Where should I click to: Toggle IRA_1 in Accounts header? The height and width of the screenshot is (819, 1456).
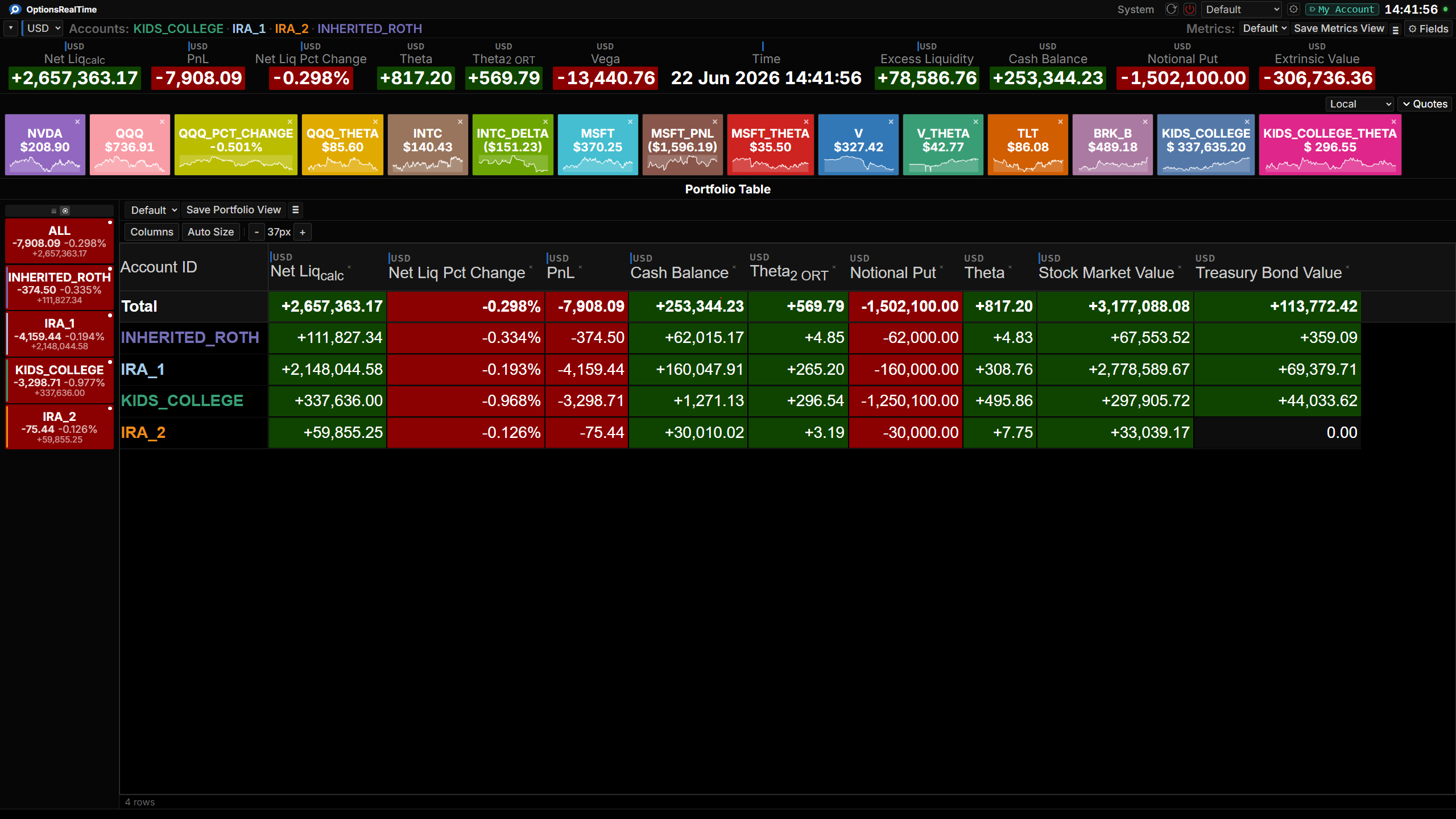pos(249,28)
